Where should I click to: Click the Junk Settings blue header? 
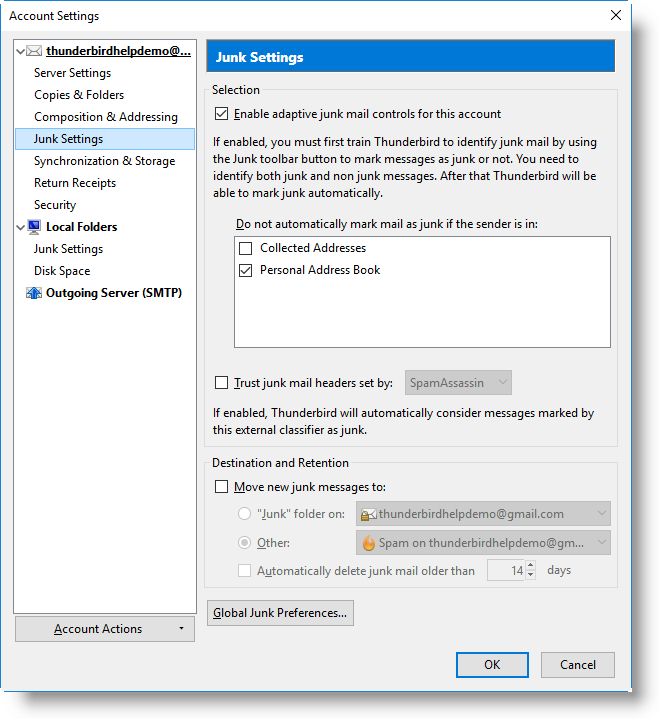click(410, 56)
